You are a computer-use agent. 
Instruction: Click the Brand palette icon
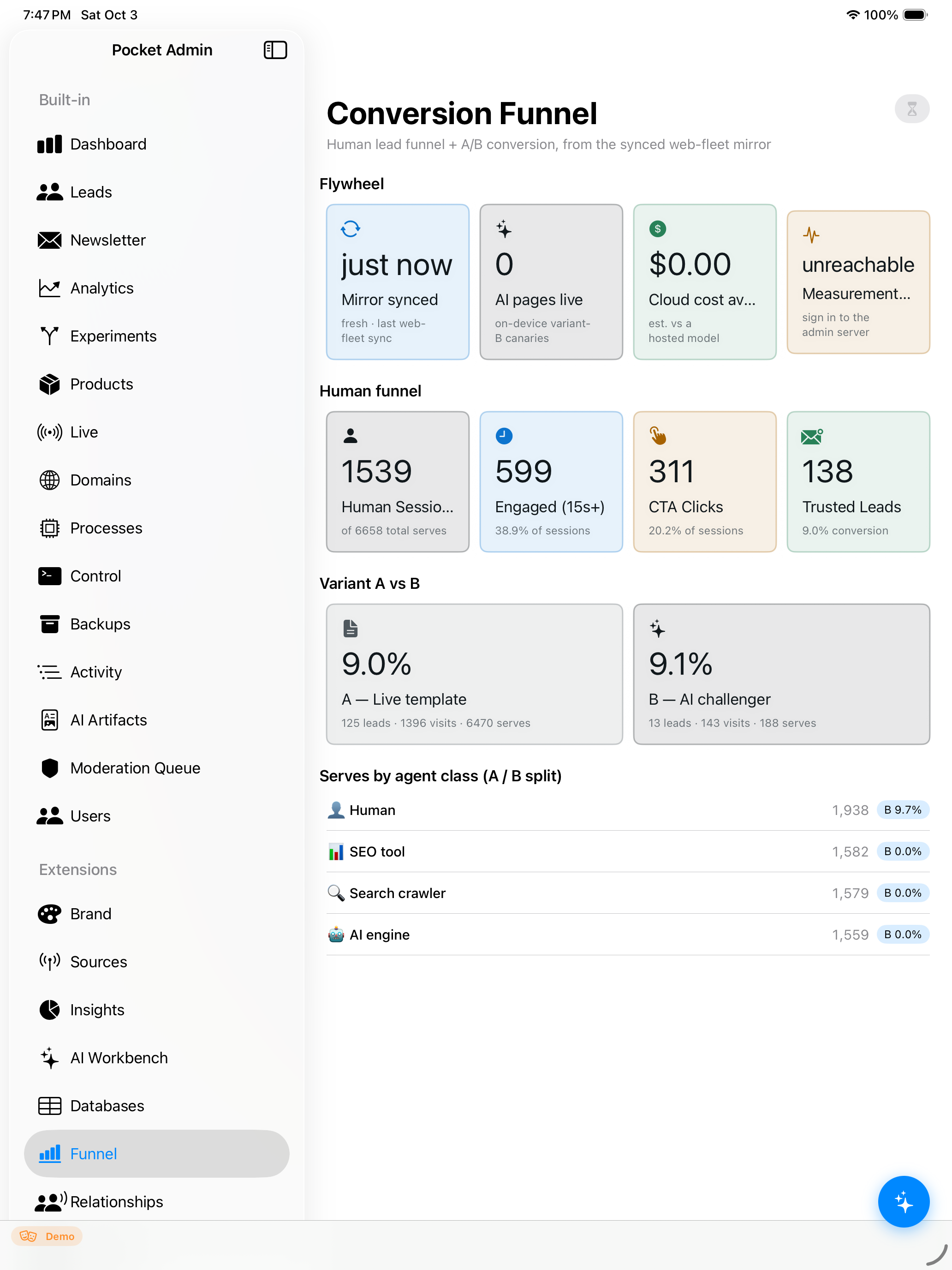coord(49,914)
